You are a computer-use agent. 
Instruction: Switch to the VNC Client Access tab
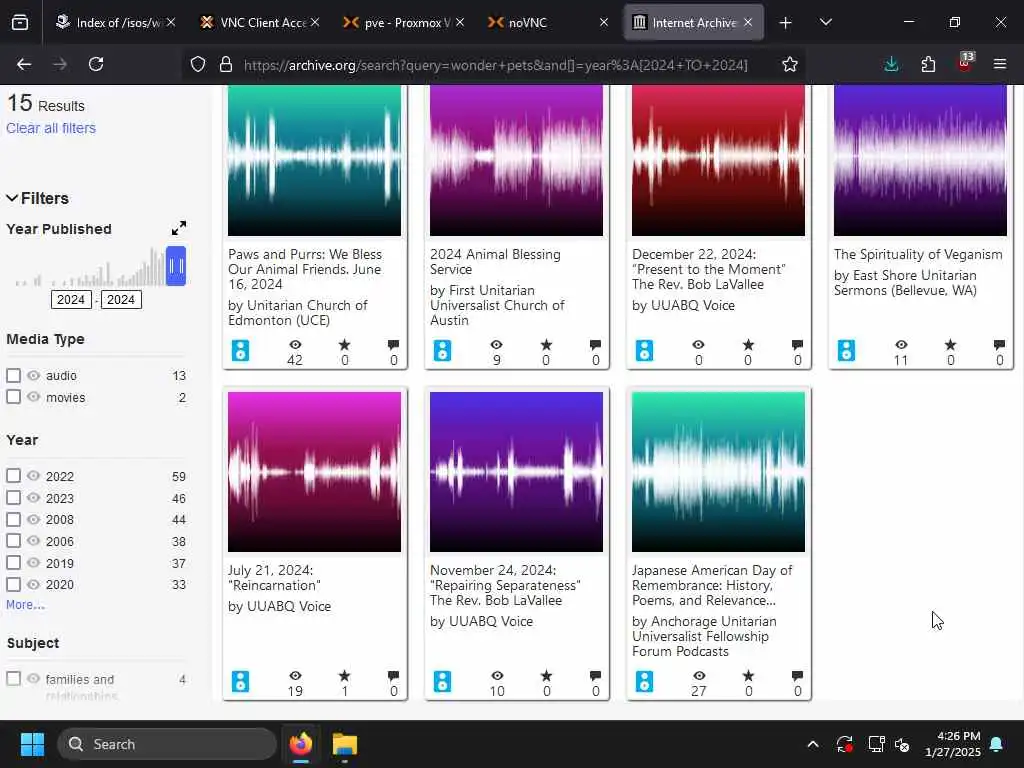(x=258, y=23)
